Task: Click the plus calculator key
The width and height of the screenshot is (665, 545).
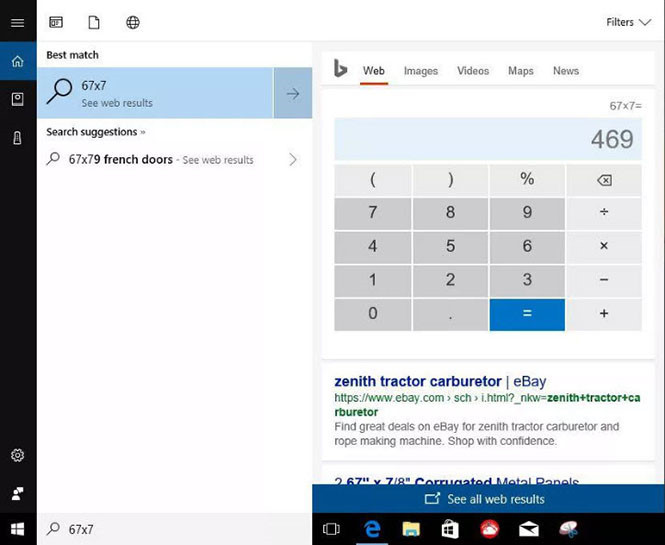Action: click(x=604, y=314)
